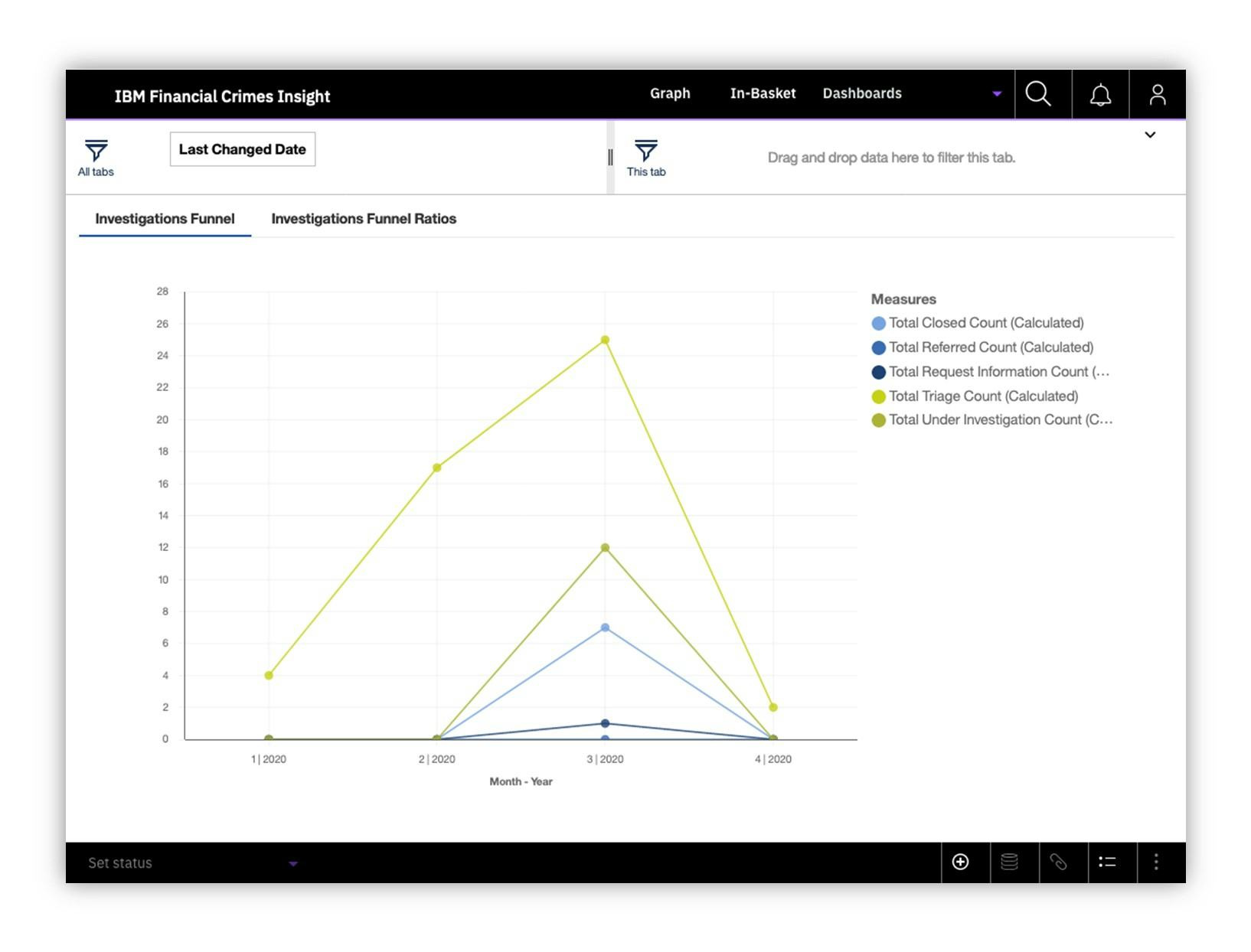The image size is (1251, 952).
Task: Click the Last Changed Date filter button
Action: [242, 149]
